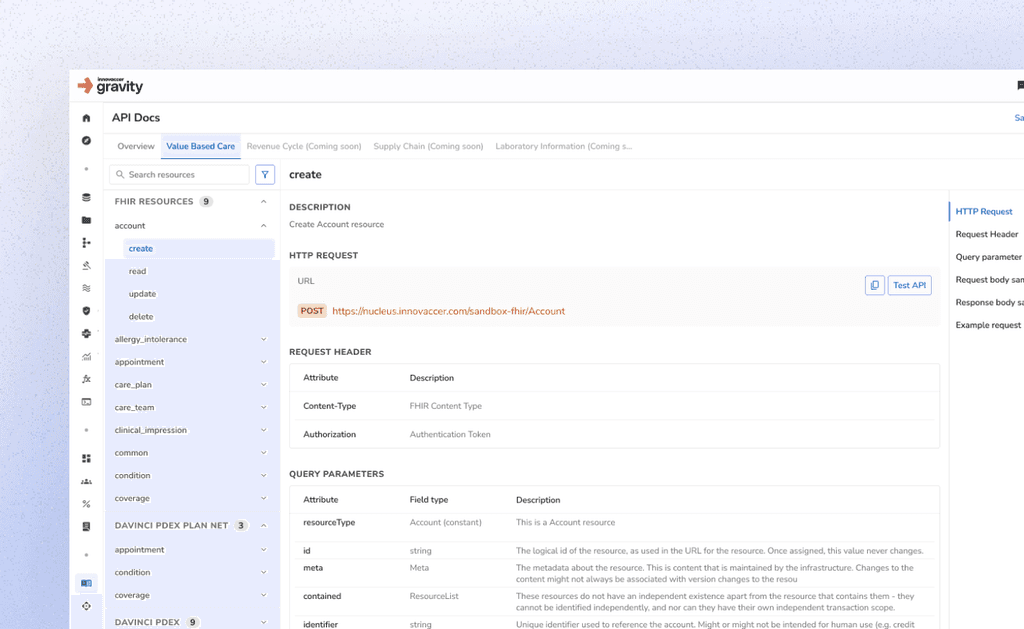Open the database stack icon
This screenshot has width=1024, height=629.
point(86,197)
